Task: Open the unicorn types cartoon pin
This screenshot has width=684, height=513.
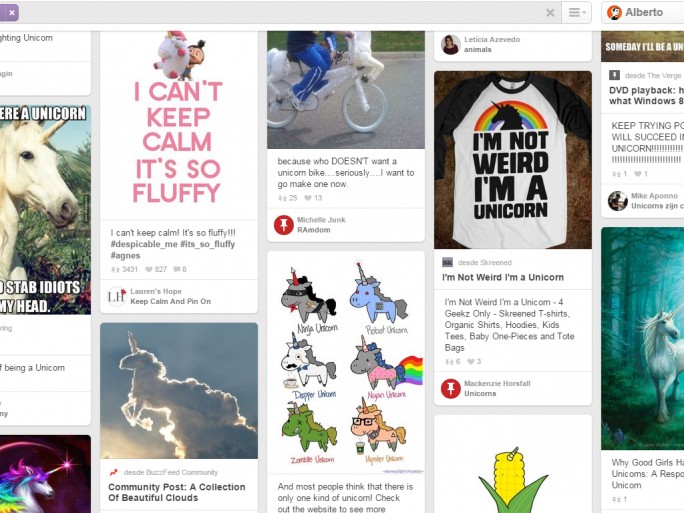Action: point(346,363)
